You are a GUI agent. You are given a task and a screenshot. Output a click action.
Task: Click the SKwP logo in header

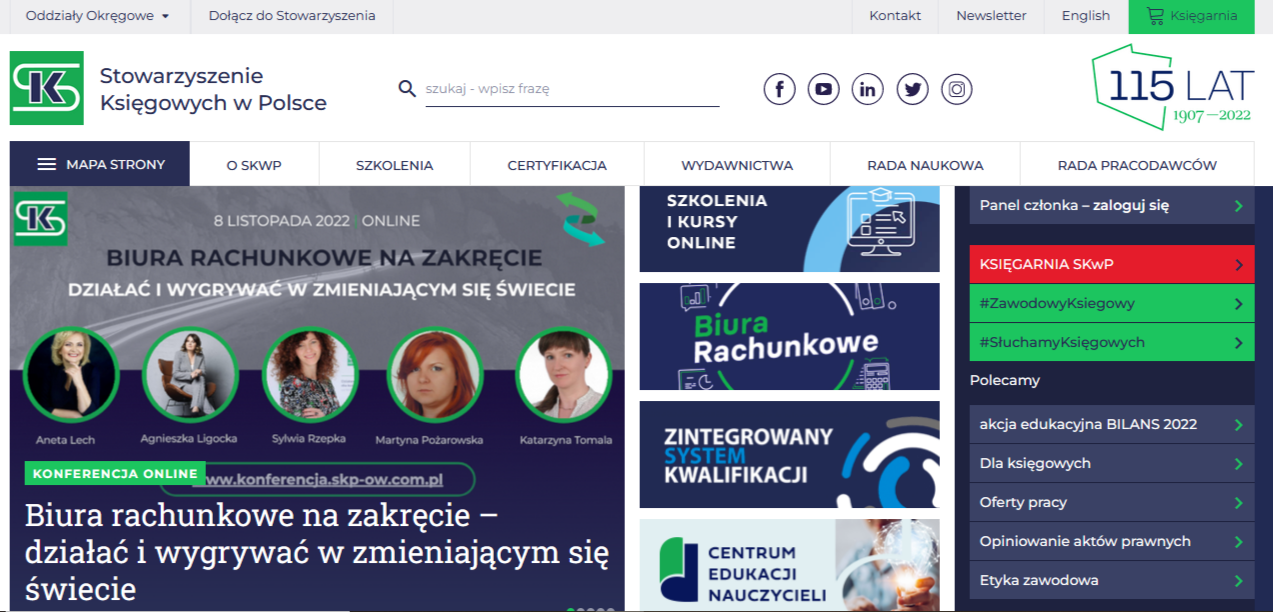pos(47,88)
